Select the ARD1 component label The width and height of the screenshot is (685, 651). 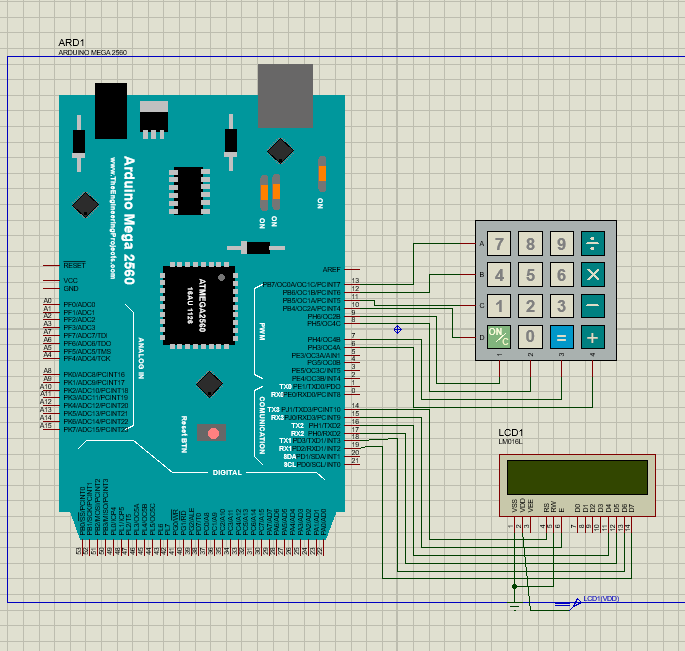[x=72, y=43]
